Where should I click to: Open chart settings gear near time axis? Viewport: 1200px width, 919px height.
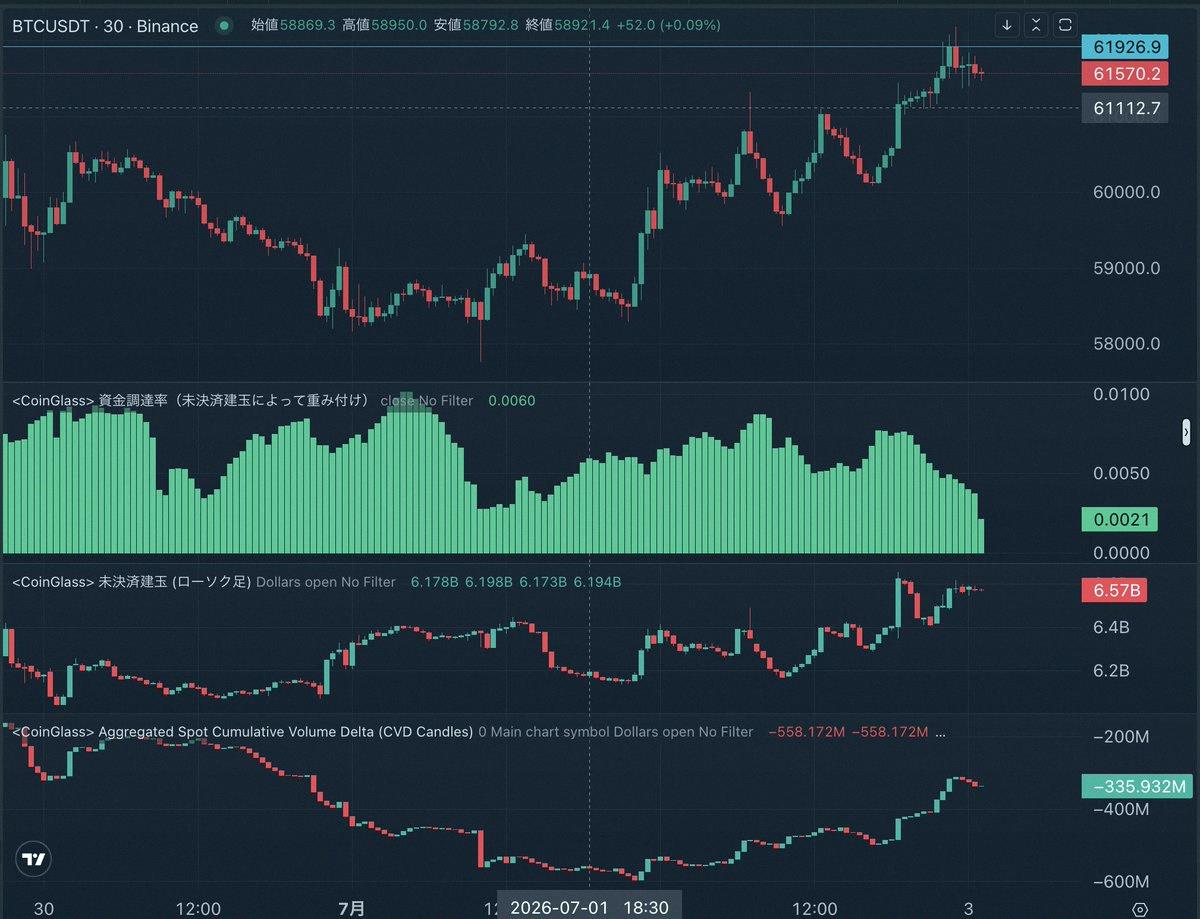pyautogui.click(x=1139, y=909)
